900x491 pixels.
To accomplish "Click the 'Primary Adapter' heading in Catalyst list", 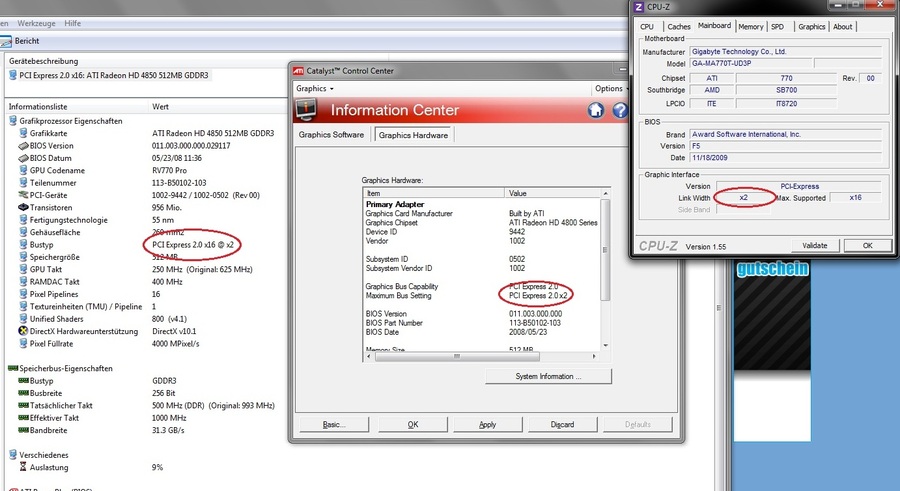I will pos(395,204).
